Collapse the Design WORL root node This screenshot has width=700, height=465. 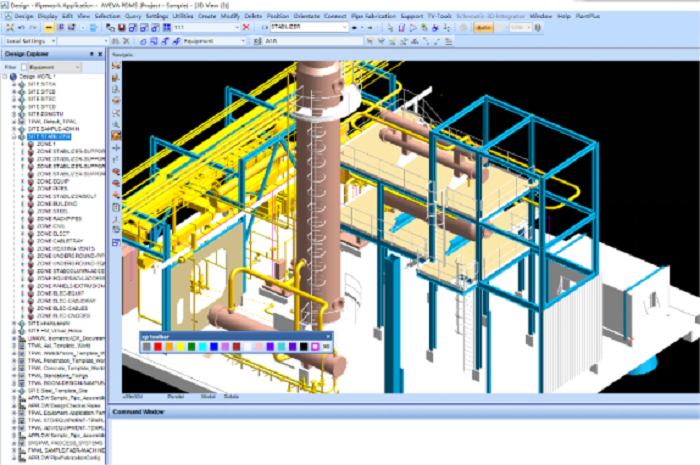(x=6, y=77)
